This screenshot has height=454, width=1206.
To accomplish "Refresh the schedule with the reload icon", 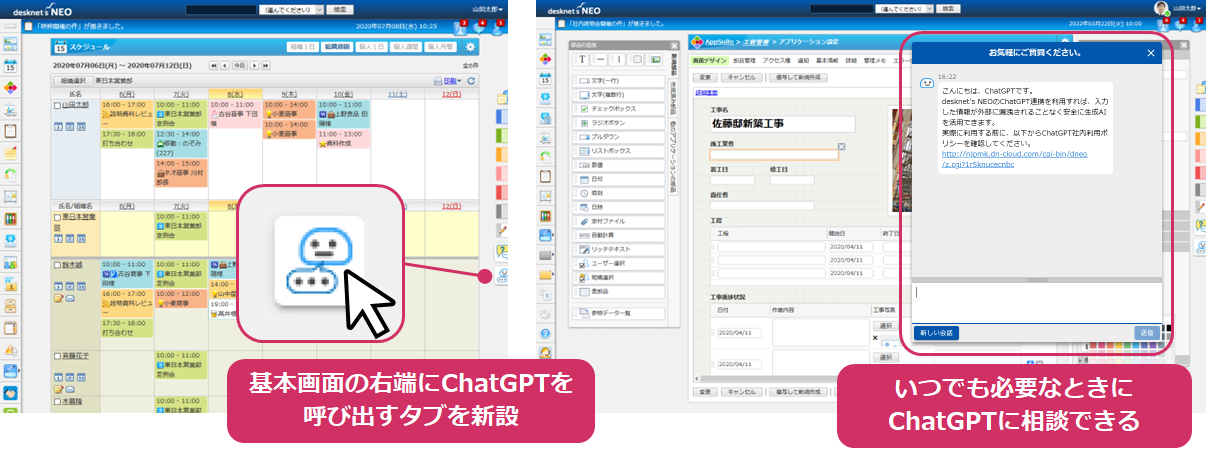I will pos(472,80).
